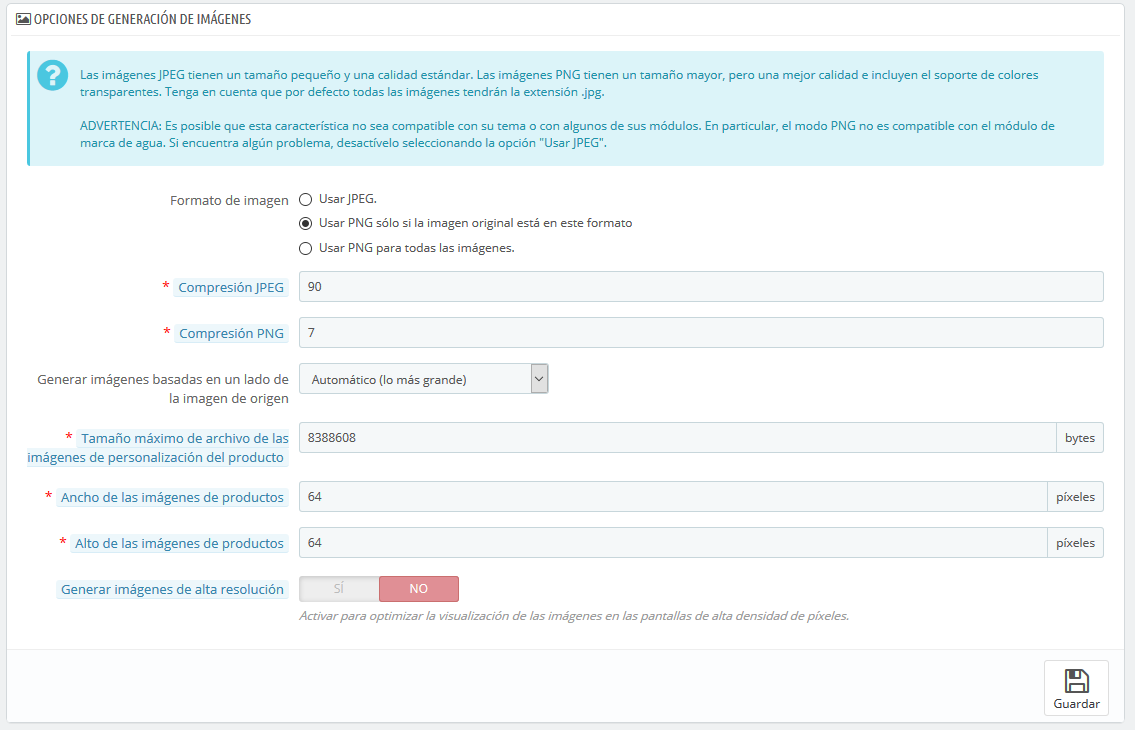Open the Automático (lo más grande) dropdown
The height and width of the screenshot is (730, 1135).
point(423,379)
